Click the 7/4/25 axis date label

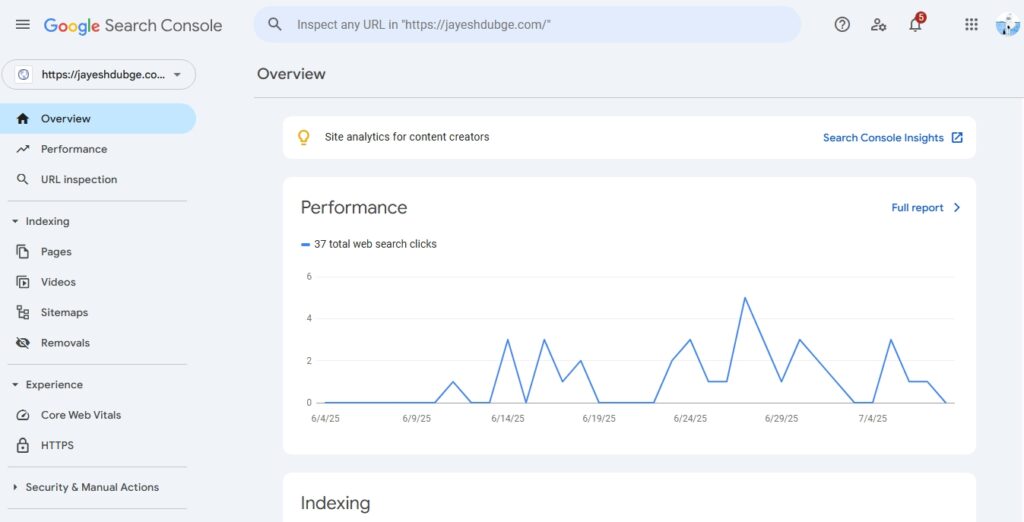click(872, 419)
